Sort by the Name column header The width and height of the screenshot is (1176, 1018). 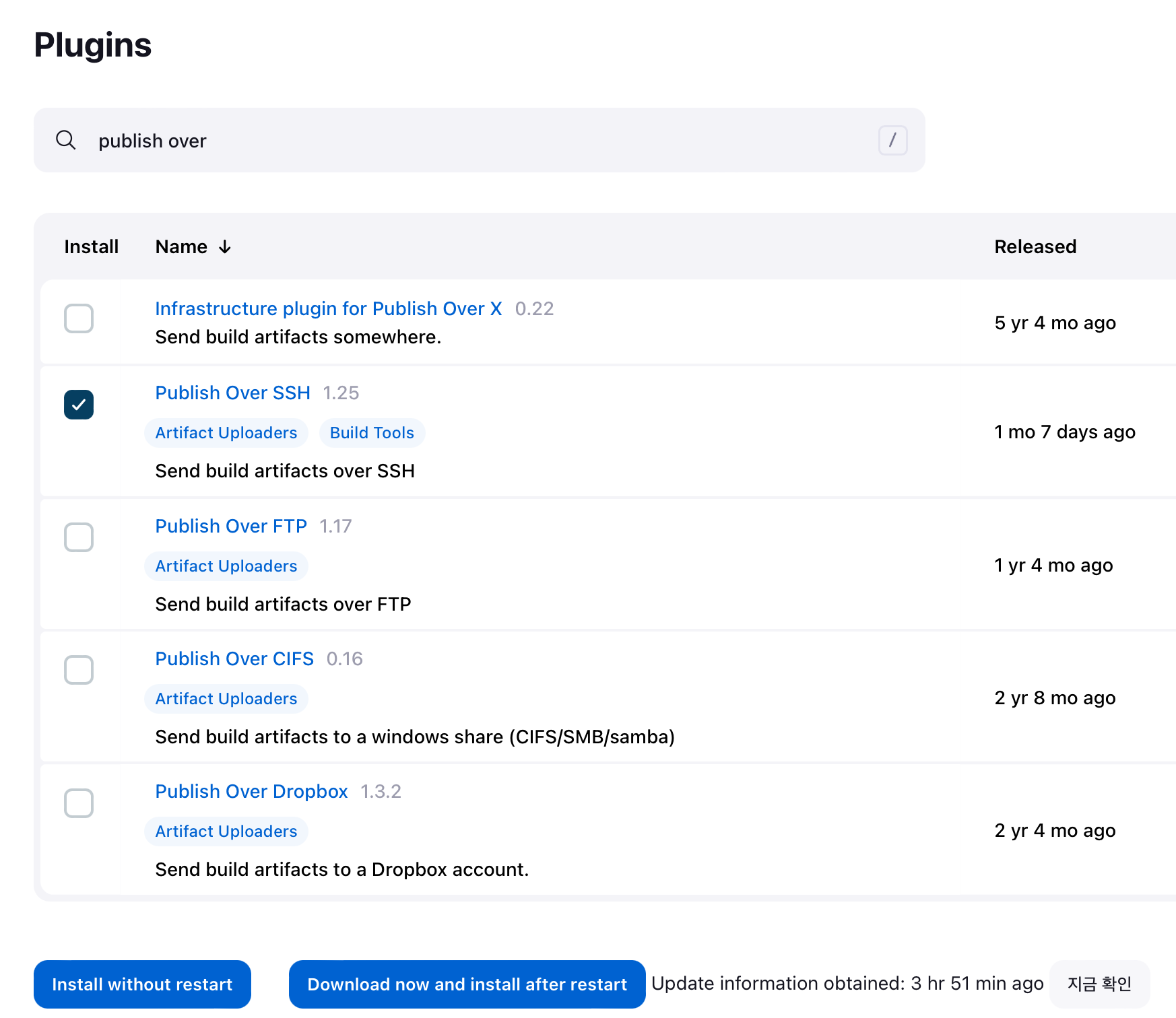pyautogui.click(x=193, y=247)
